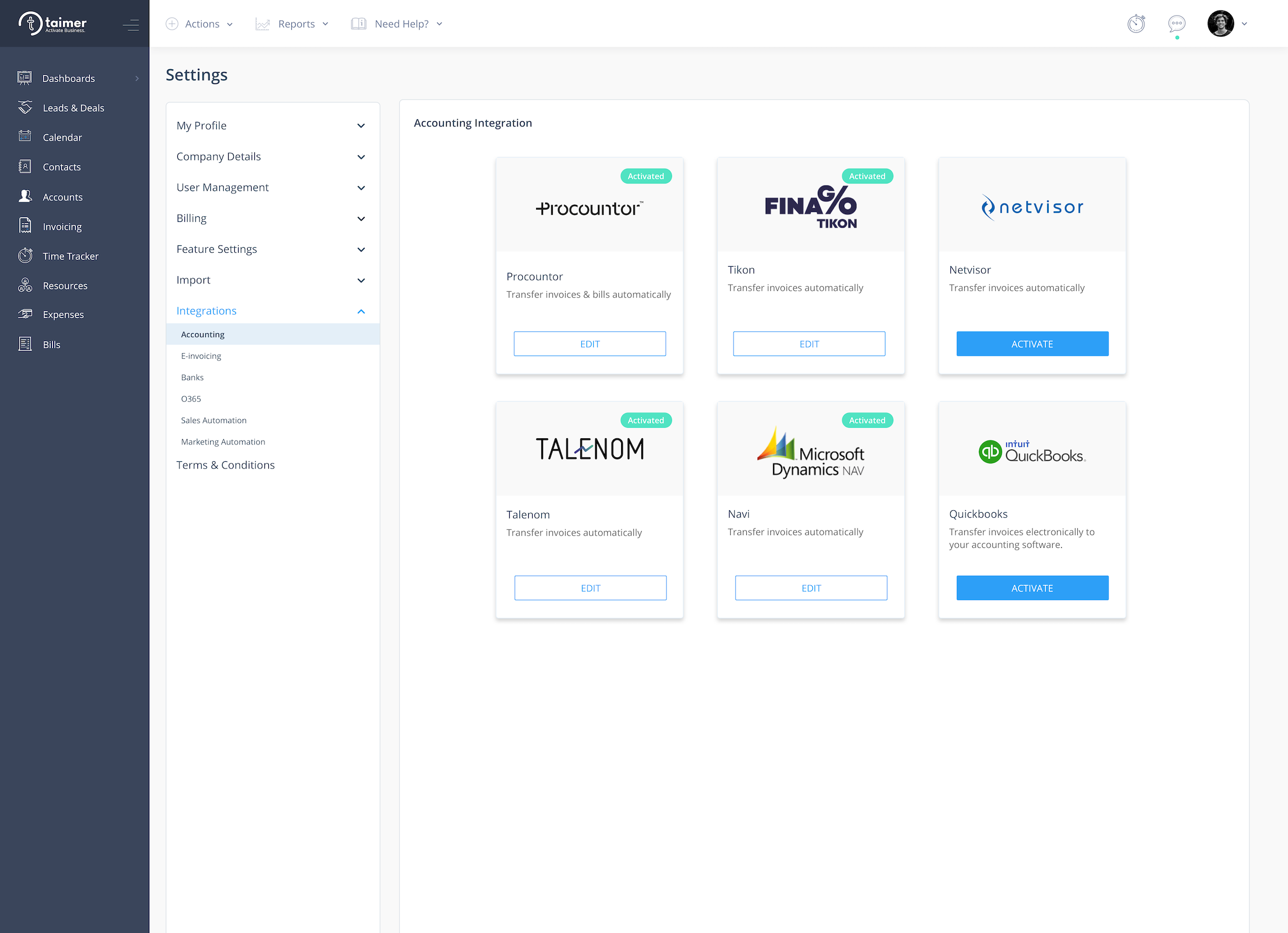Click ACTIVATE on the Quickbooks card
Viewport: 1288px width, 933px height.
(1032, 588)
